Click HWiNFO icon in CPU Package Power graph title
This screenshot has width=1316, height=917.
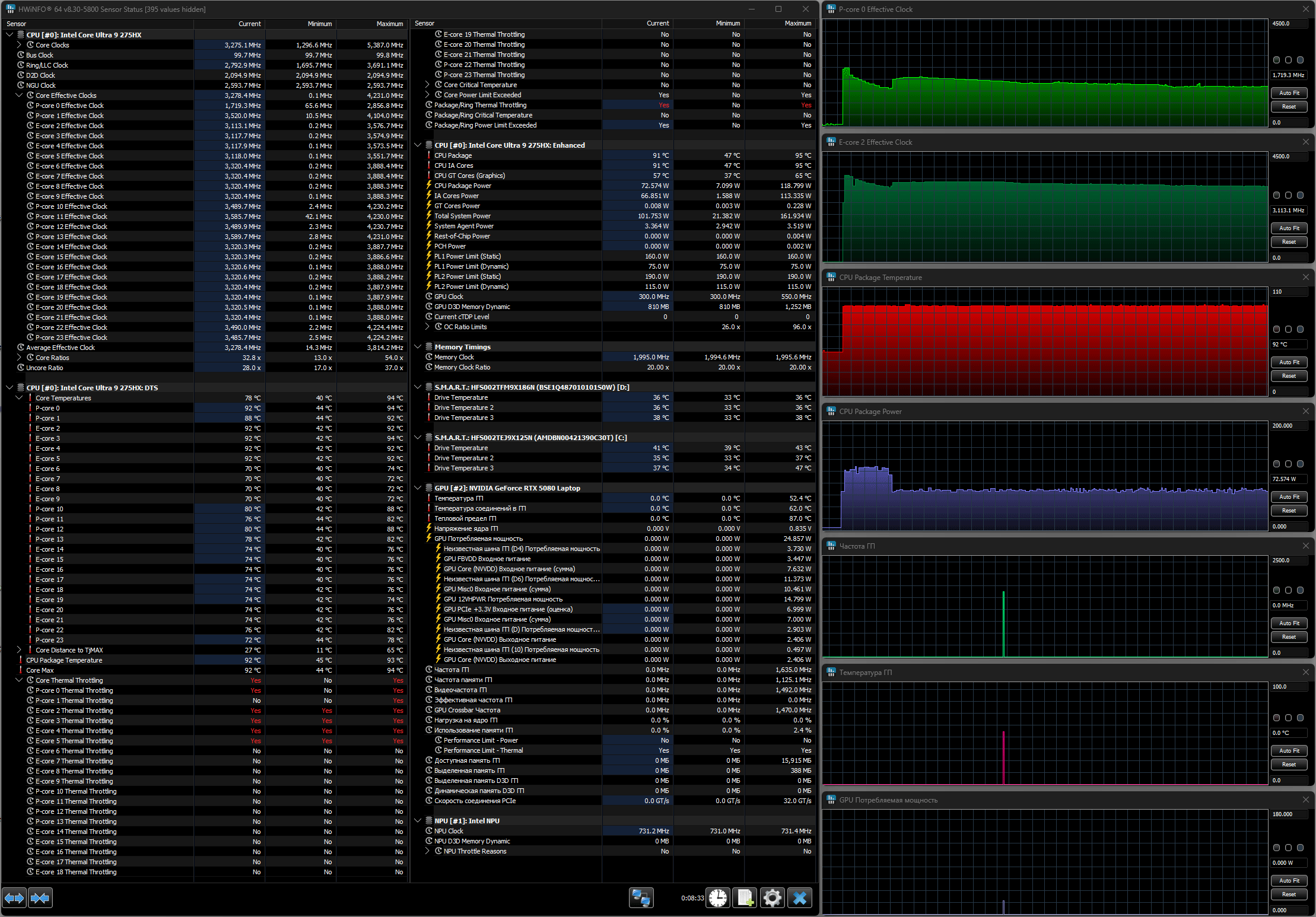(x=831, y=411)
